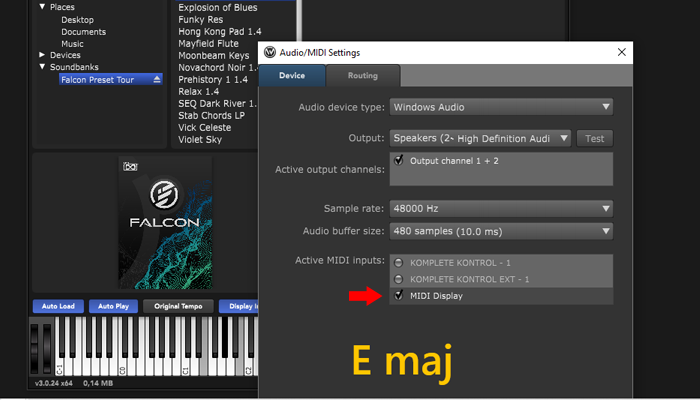Select the Mayfield Flute preset

[x=208, y=44]
